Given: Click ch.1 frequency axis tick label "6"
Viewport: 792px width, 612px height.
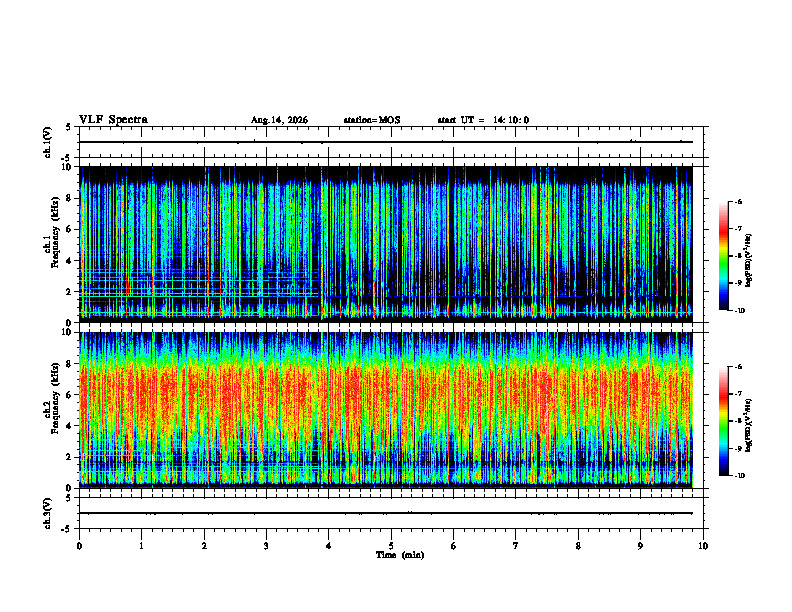Looking at the screenshot, I should [x=70, y=229].
